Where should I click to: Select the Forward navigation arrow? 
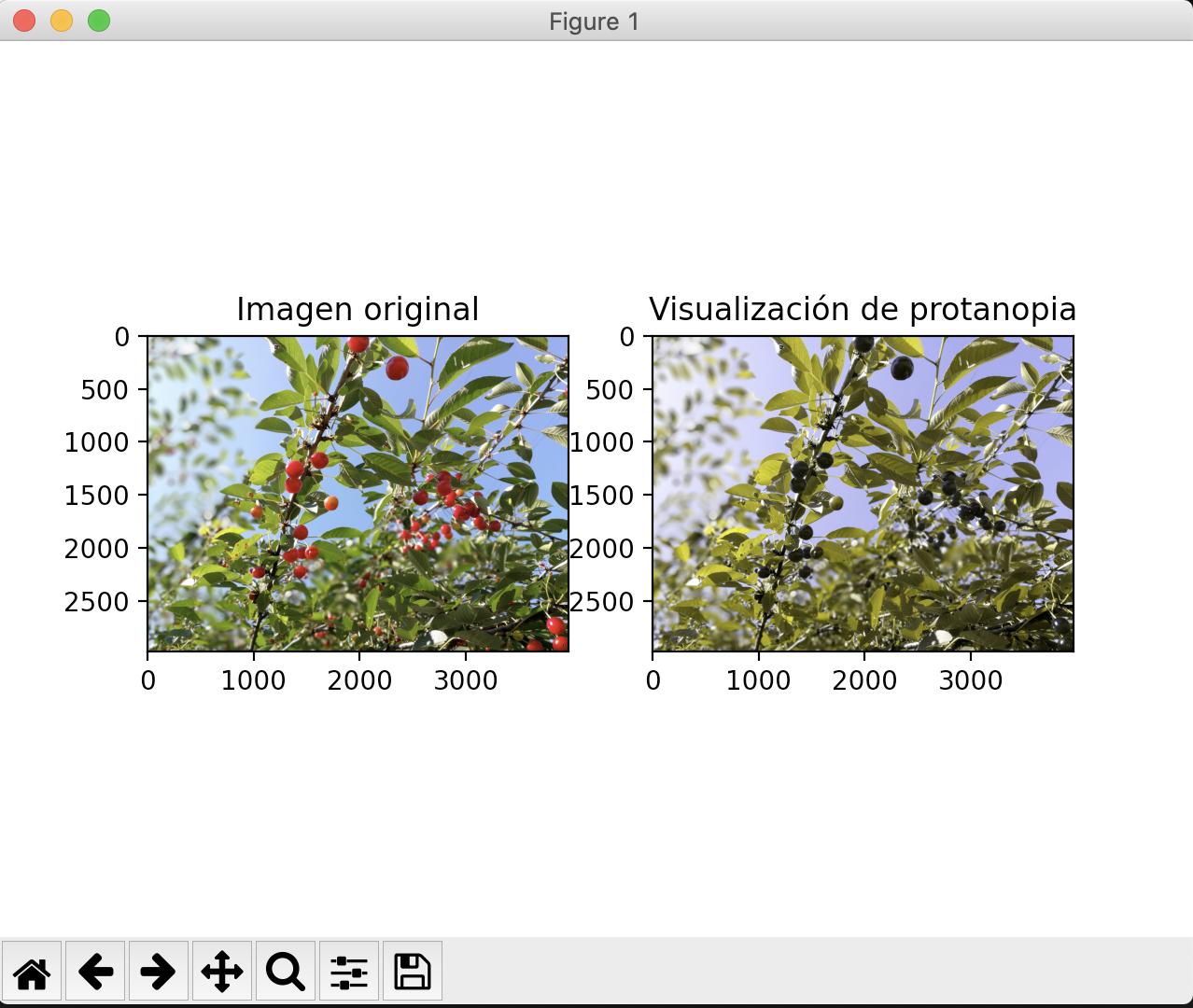coord(160,971)
